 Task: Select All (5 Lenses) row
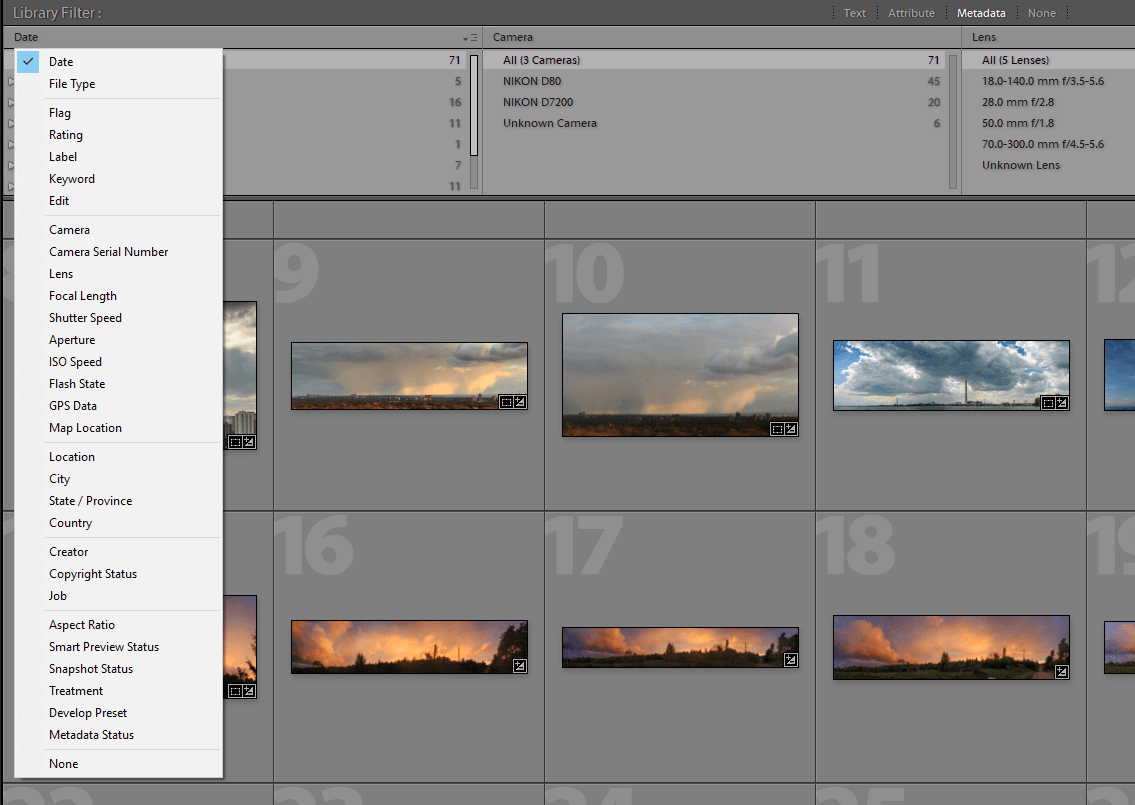[x=1049, y=60]
